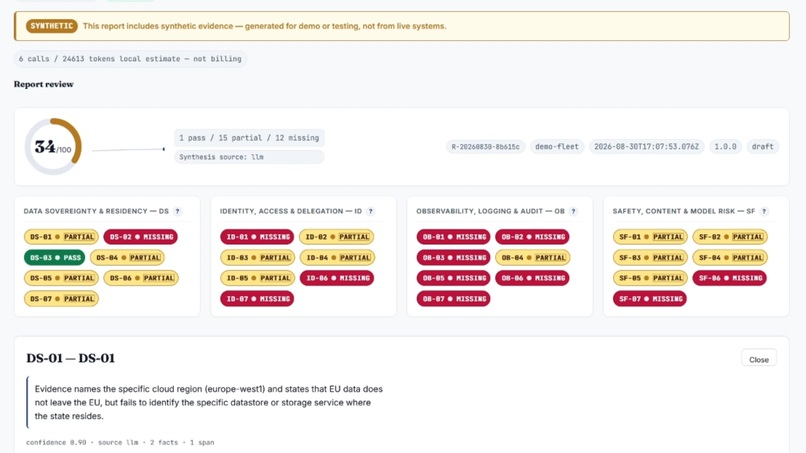Screen dimensions: 806x453
Task: Click the 34/100 score gauge
Action: point(53,147)
